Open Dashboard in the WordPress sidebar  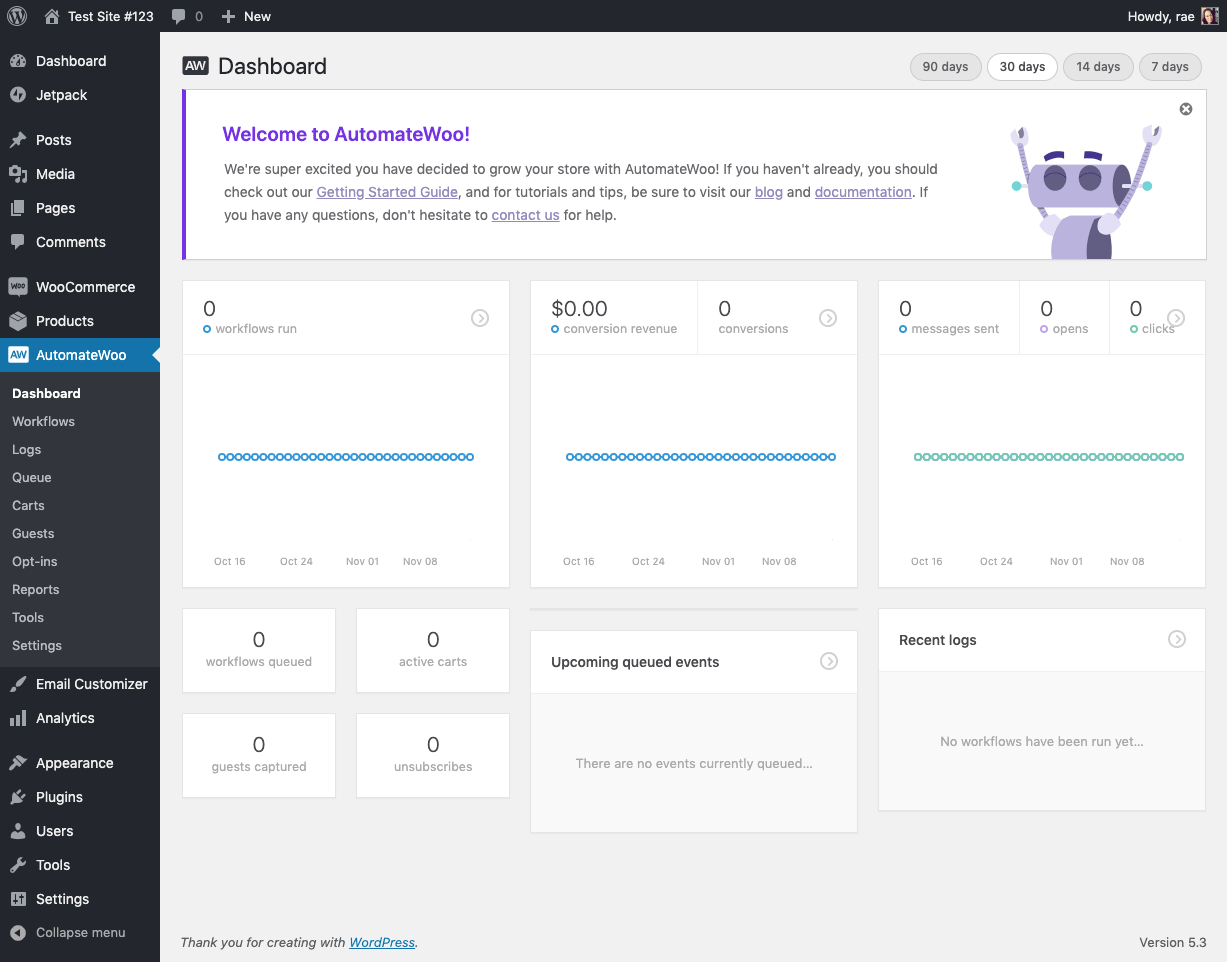click(80, 61)
